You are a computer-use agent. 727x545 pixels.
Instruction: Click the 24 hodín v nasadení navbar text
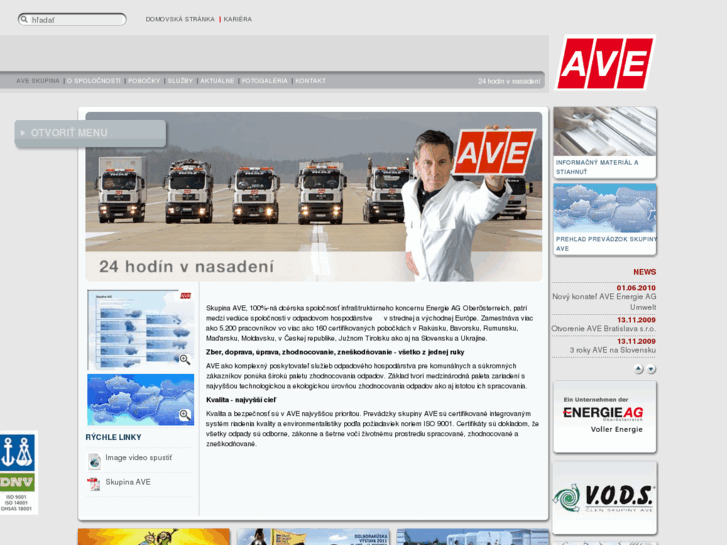tap(509, 81)
